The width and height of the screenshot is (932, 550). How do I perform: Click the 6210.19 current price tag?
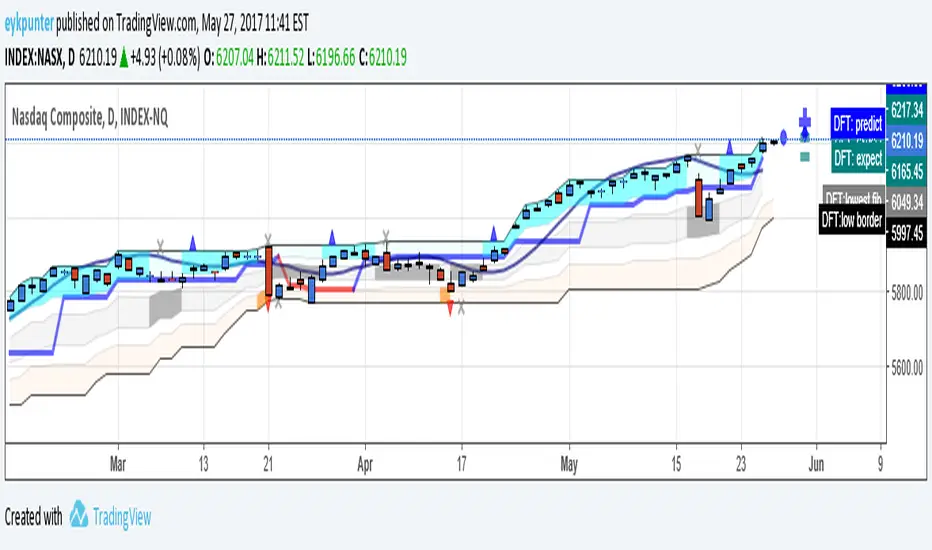click(x=908, y=142)
